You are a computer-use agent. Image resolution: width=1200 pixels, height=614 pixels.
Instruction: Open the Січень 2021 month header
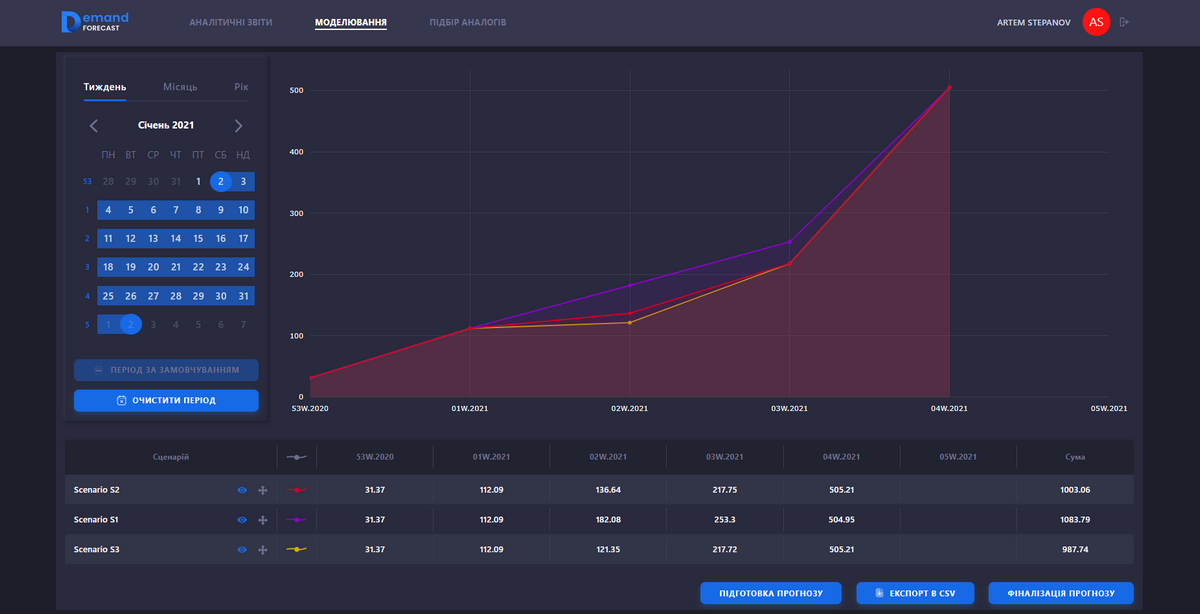click(x=166, y=126)
